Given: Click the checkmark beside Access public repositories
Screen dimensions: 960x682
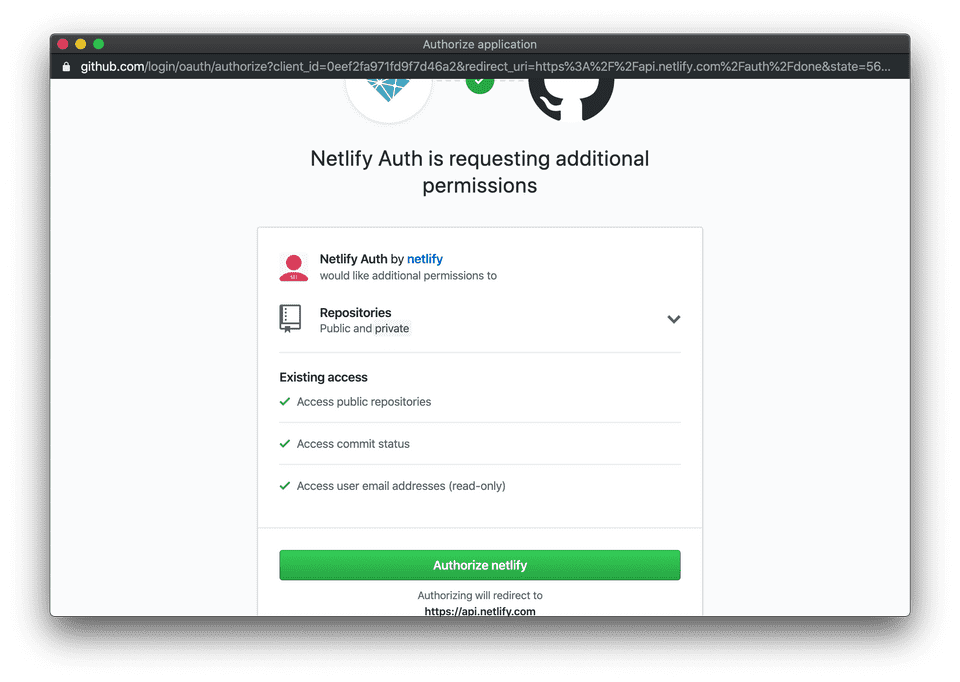Looking at the screenshot, I should pyautogui.click(x=285, y=401).
